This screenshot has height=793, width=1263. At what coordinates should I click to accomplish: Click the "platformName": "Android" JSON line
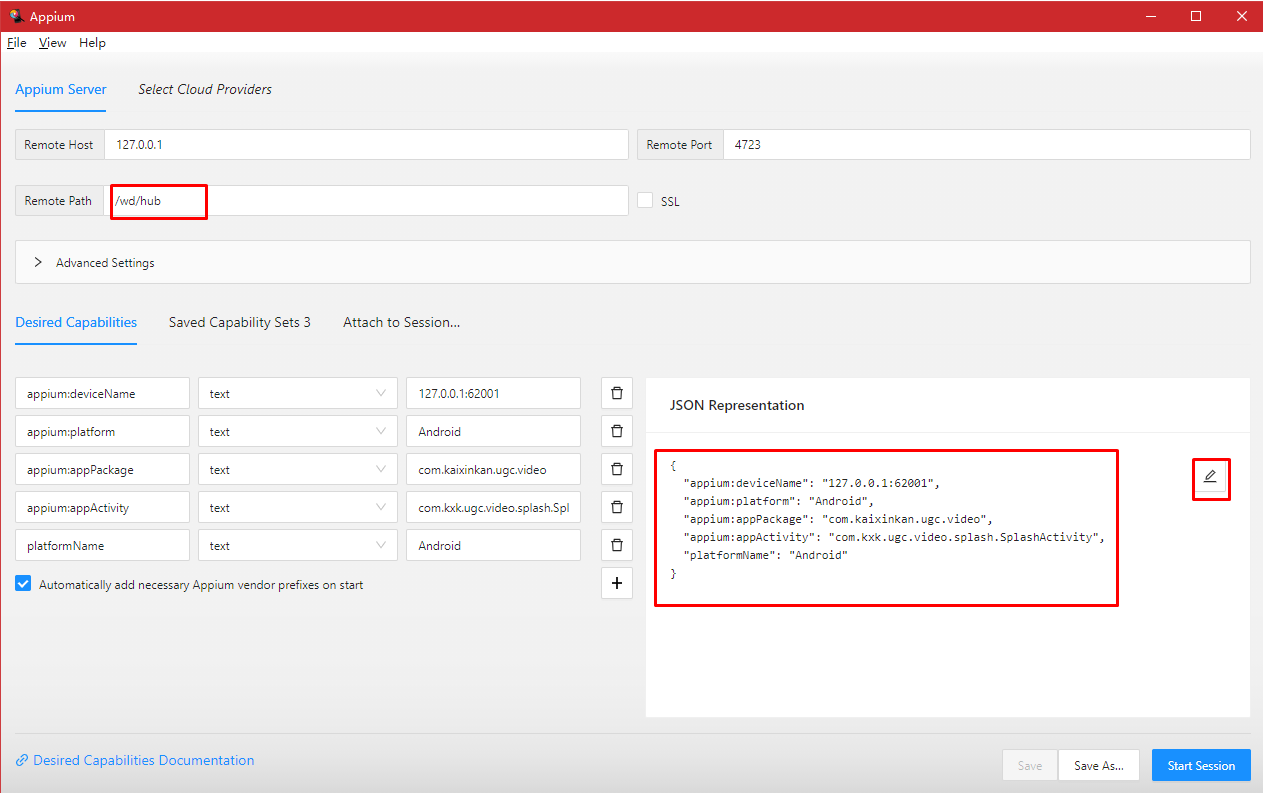765,555
